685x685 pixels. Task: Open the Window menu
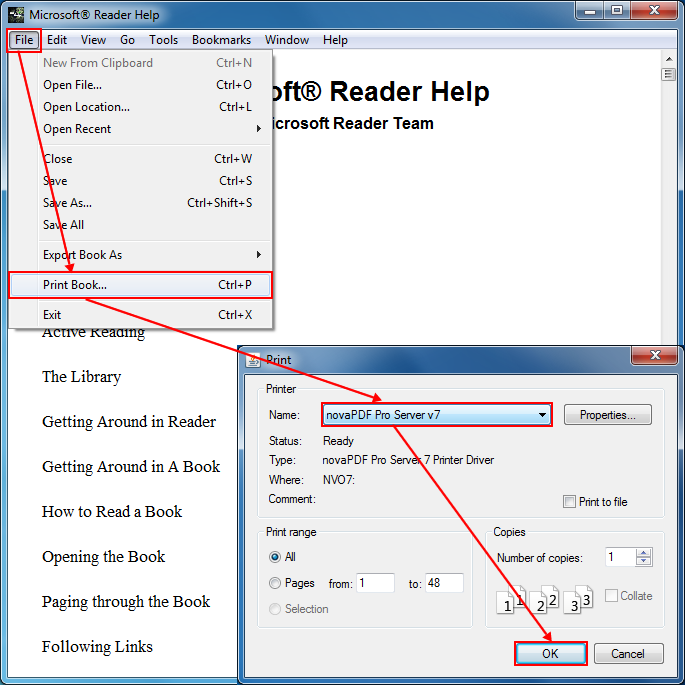click(x=287, y=40)
